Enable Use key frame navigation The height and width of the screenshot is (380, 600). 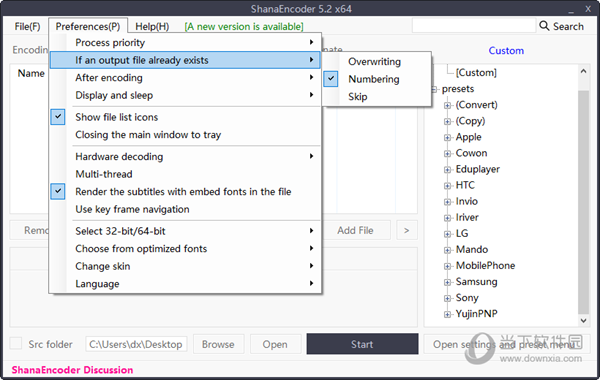click(186, 209)
